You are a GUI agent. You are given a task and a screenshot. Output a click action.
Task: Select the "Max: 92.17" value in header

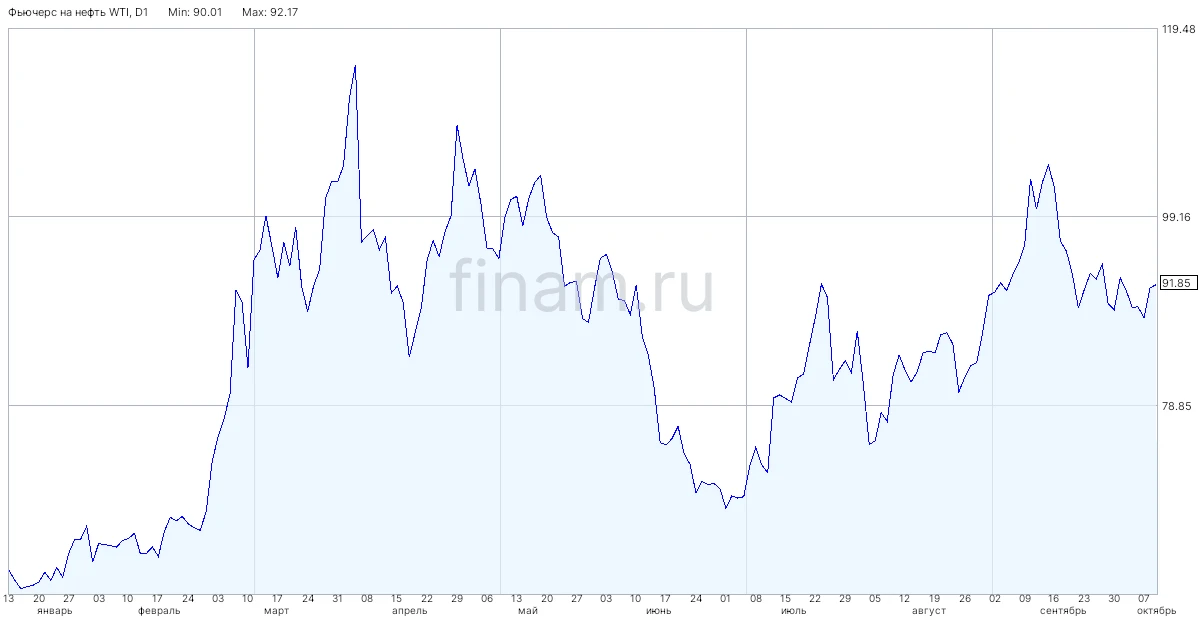point(270,12)
